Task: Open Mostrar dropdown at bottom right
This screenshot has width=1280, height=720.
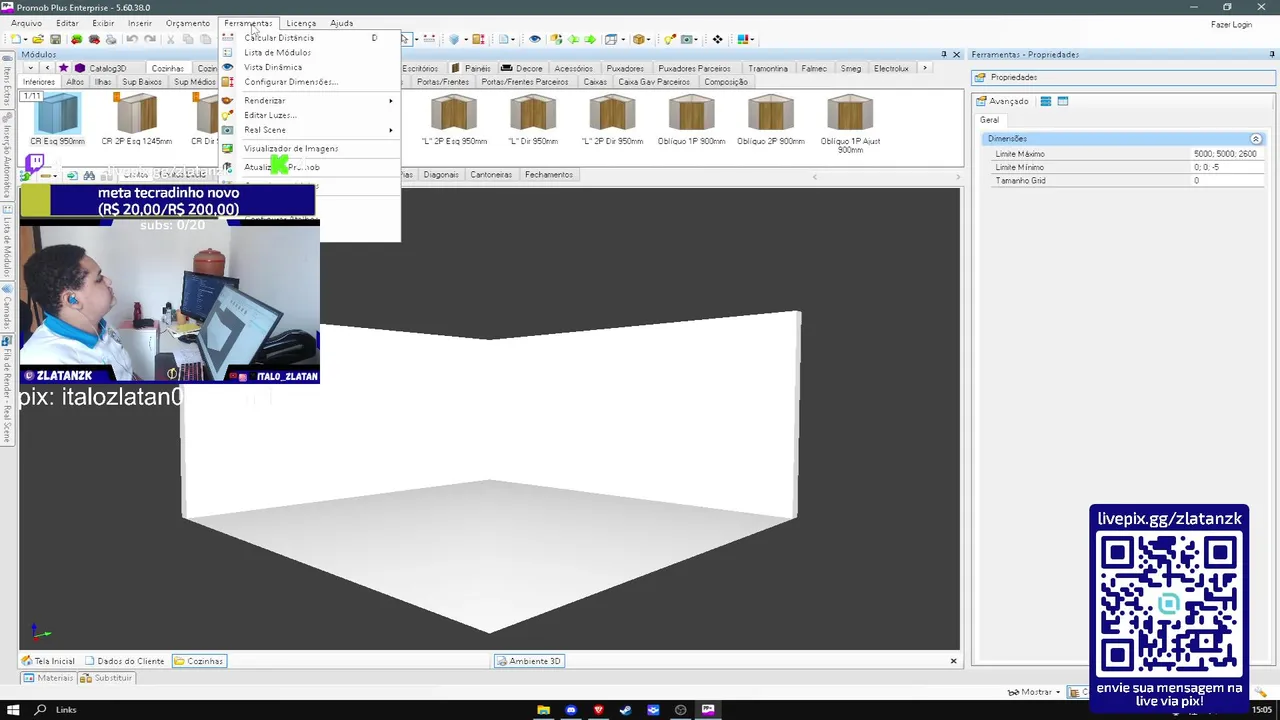Action: pos(1035,692)
